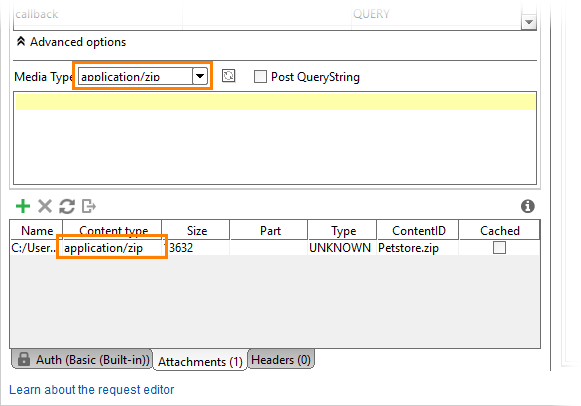
Task: Click into yellow request body field
Action: pos(276,102)
